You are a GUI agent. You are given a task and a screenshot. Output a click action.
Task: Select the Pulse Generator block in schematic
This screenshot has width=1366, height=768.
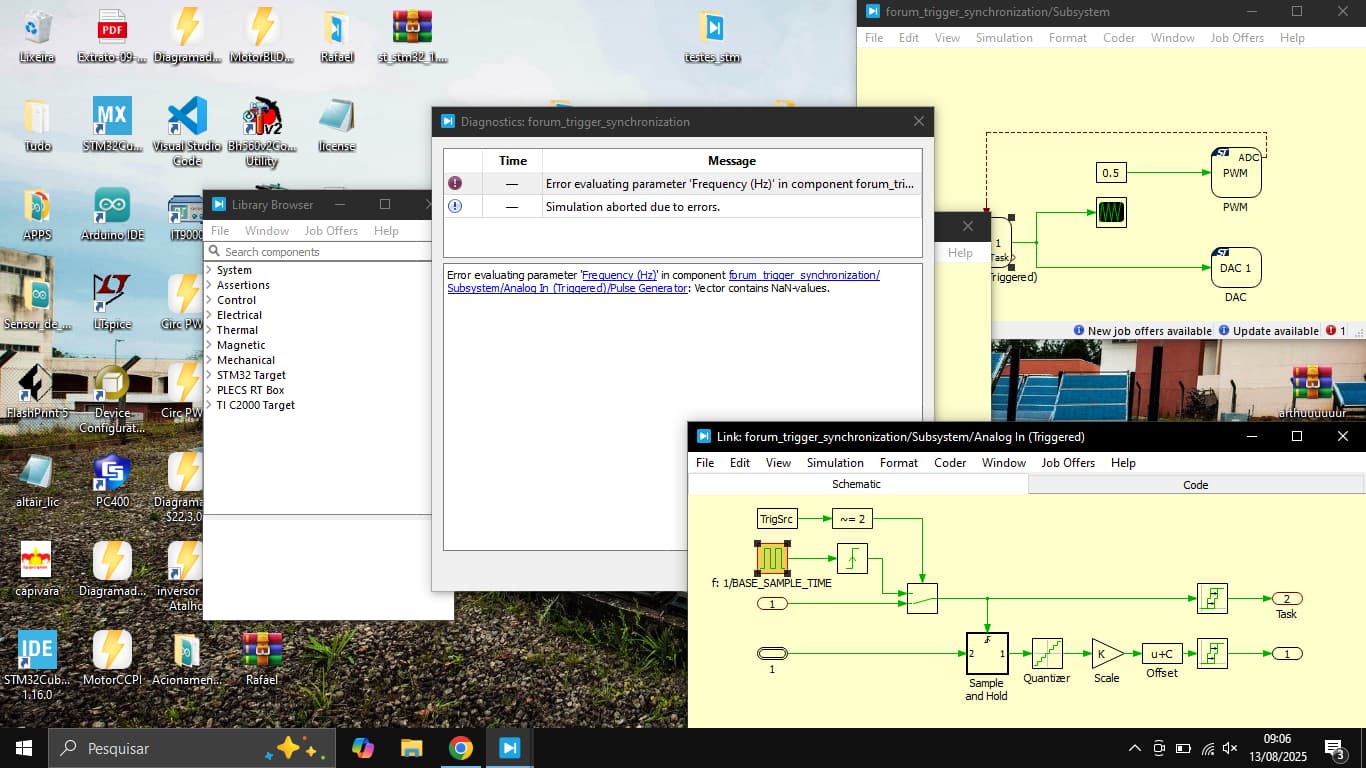tap(772, 557)
